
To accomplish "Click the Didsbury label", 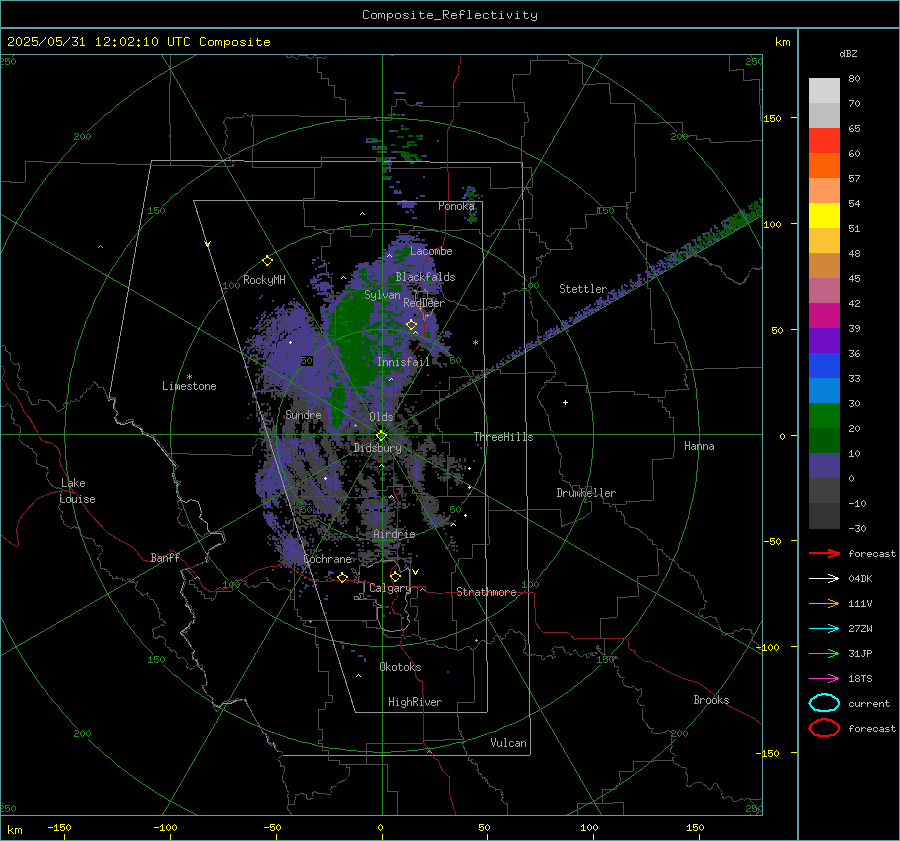I will coord(377,448).
